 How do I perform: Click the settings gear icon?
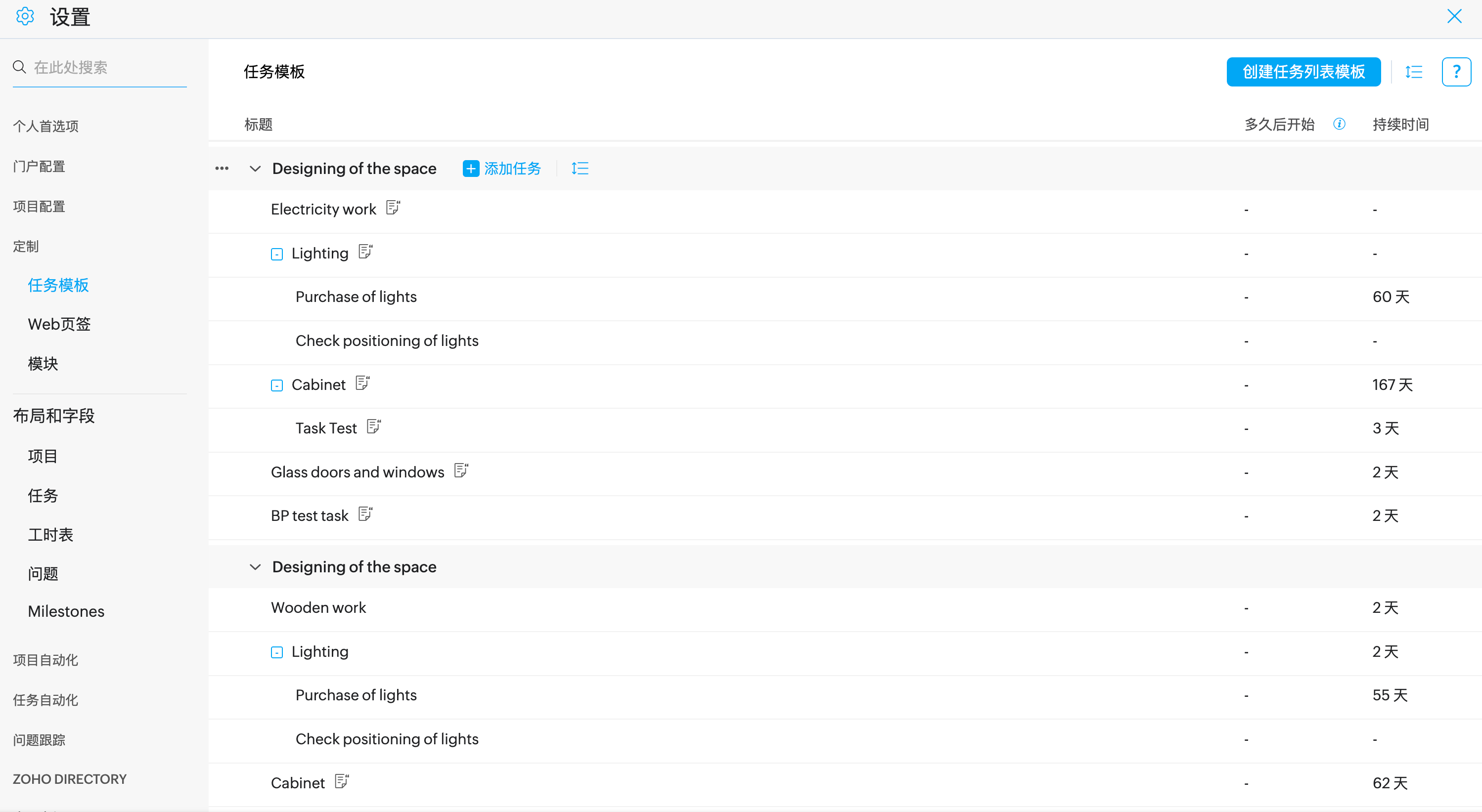pyautogui.click(x=25, y=17)
